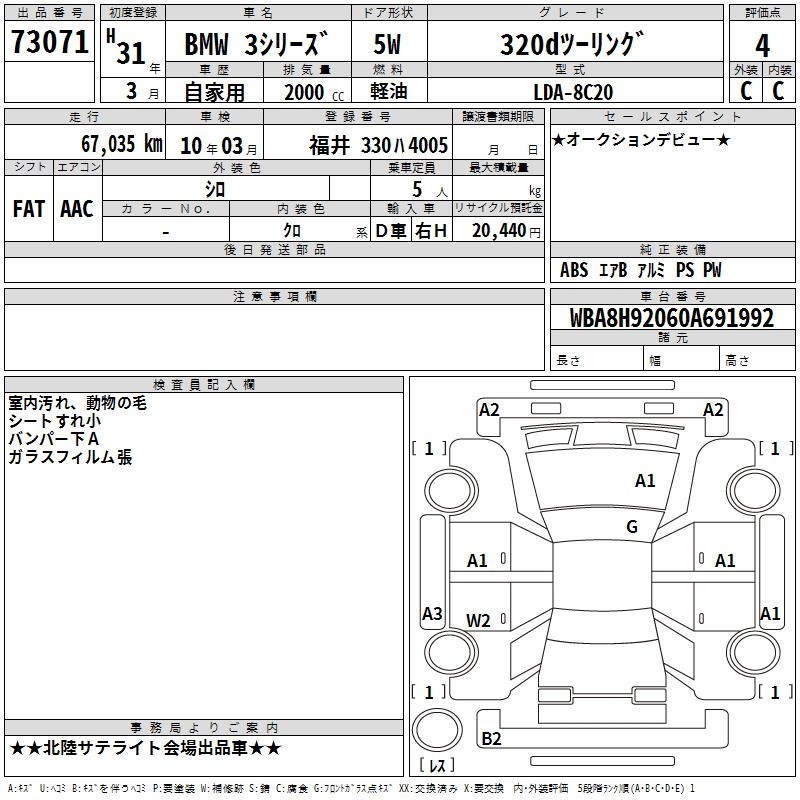This screenshot has height=800, width=800.
Task: Click the A1 mark on the hood
Action: click(x=645, y=481)
